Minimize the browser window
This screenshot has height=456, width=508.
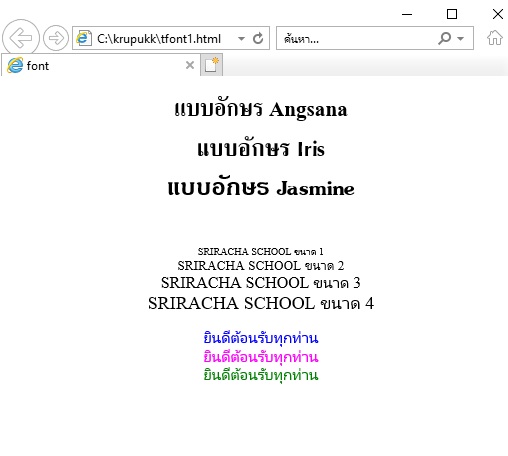click(x=407, y=14)
